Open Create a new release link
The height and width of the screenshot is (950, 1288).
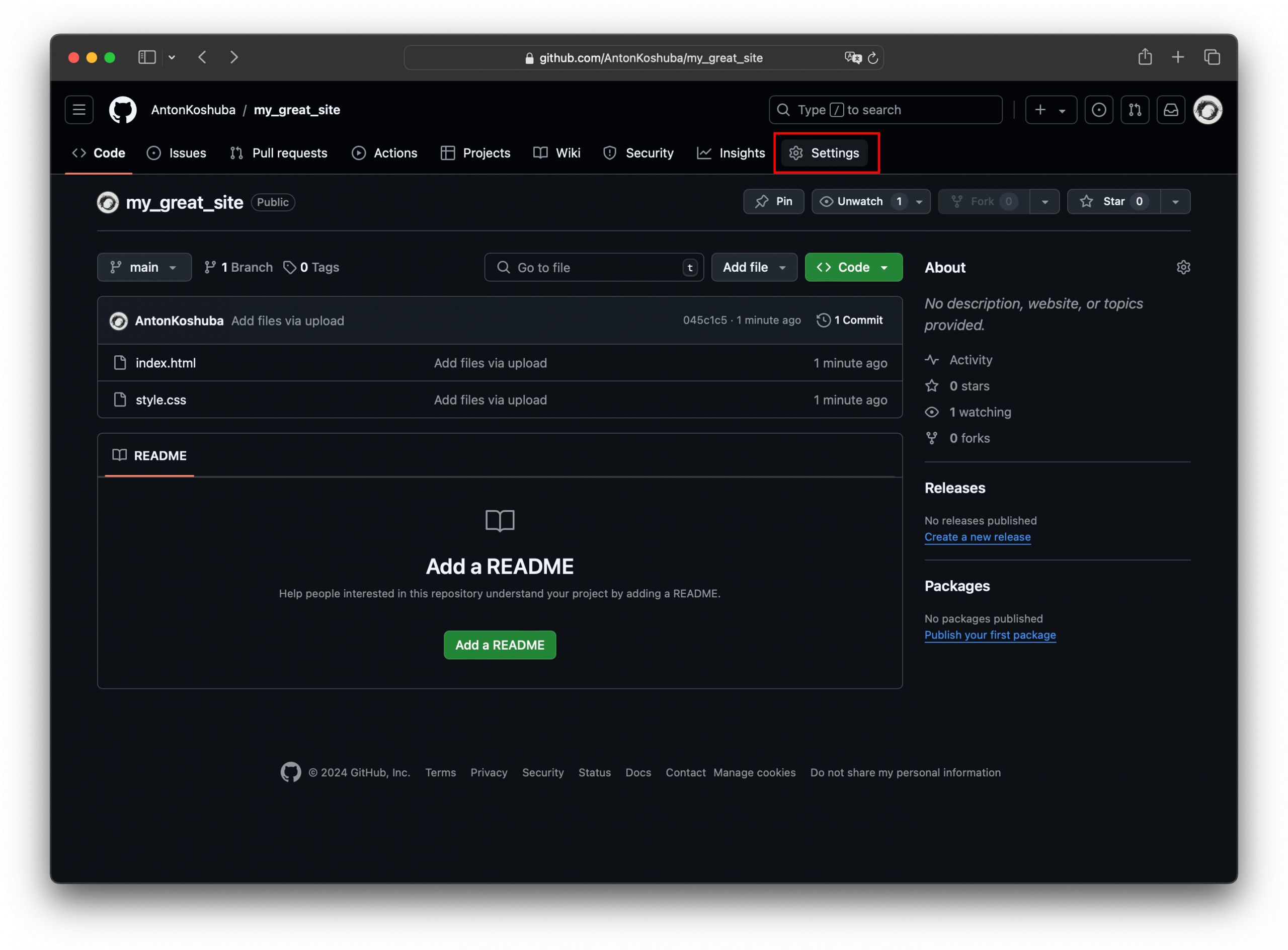point(978,537)
